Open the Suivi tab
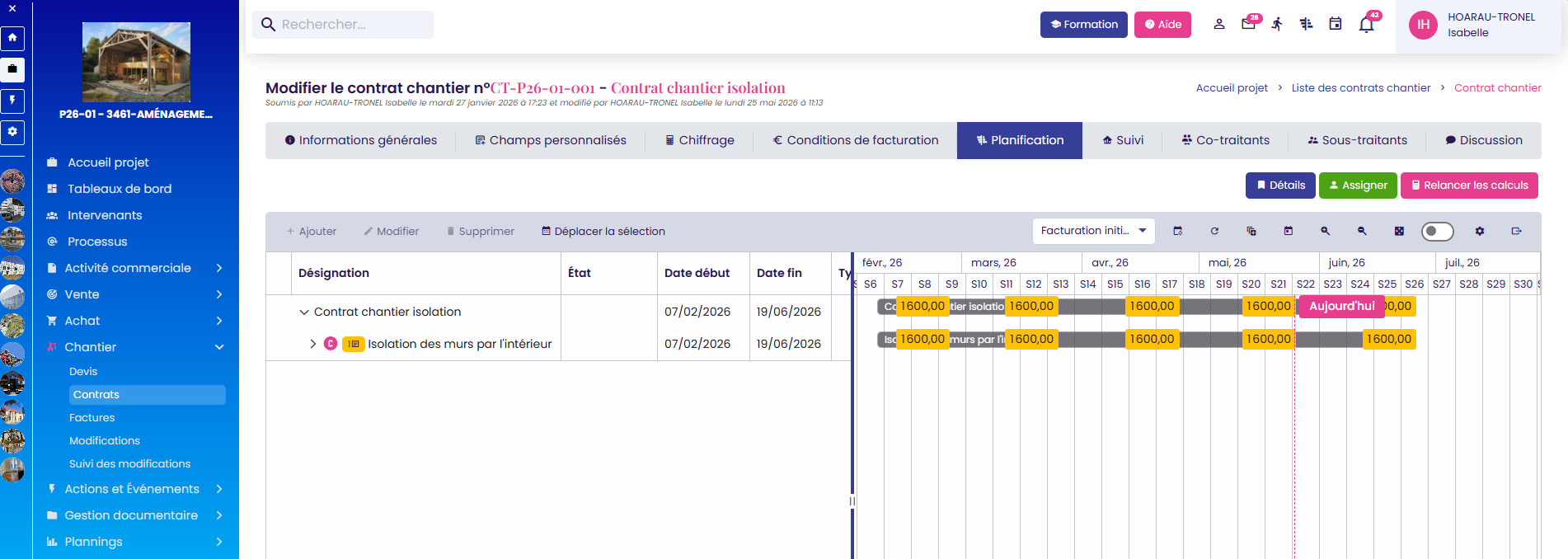 pyautogui.click(x=1123, y=140)
